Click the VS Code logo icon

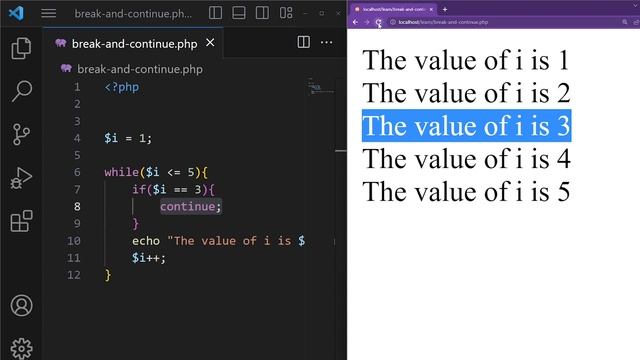pyautogui.click(x=16, y=13)
